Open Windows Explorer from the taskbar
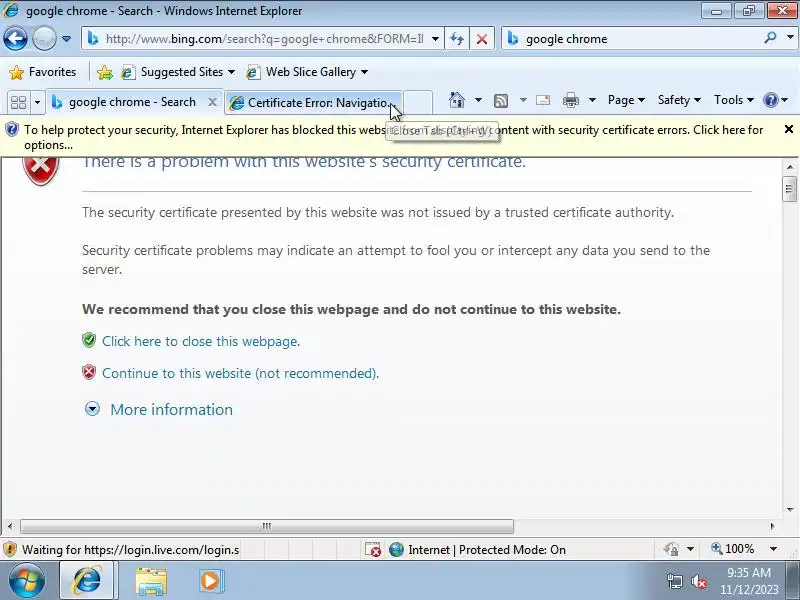The height and width of the screenshot is (600, 800). (x=151, y=581)
